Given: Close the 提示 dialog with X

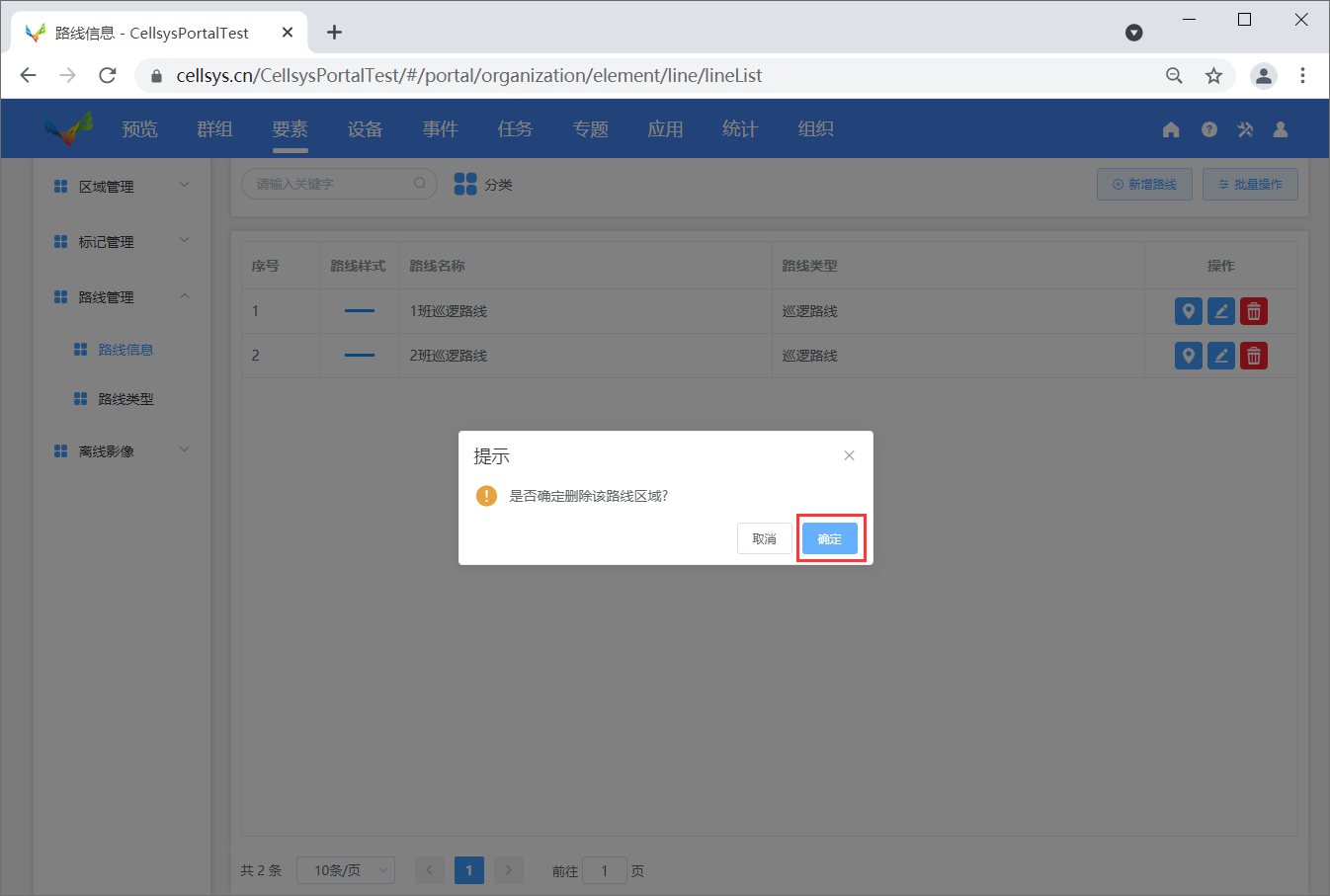Looking at the screenshot, I should tap(849, 455).
